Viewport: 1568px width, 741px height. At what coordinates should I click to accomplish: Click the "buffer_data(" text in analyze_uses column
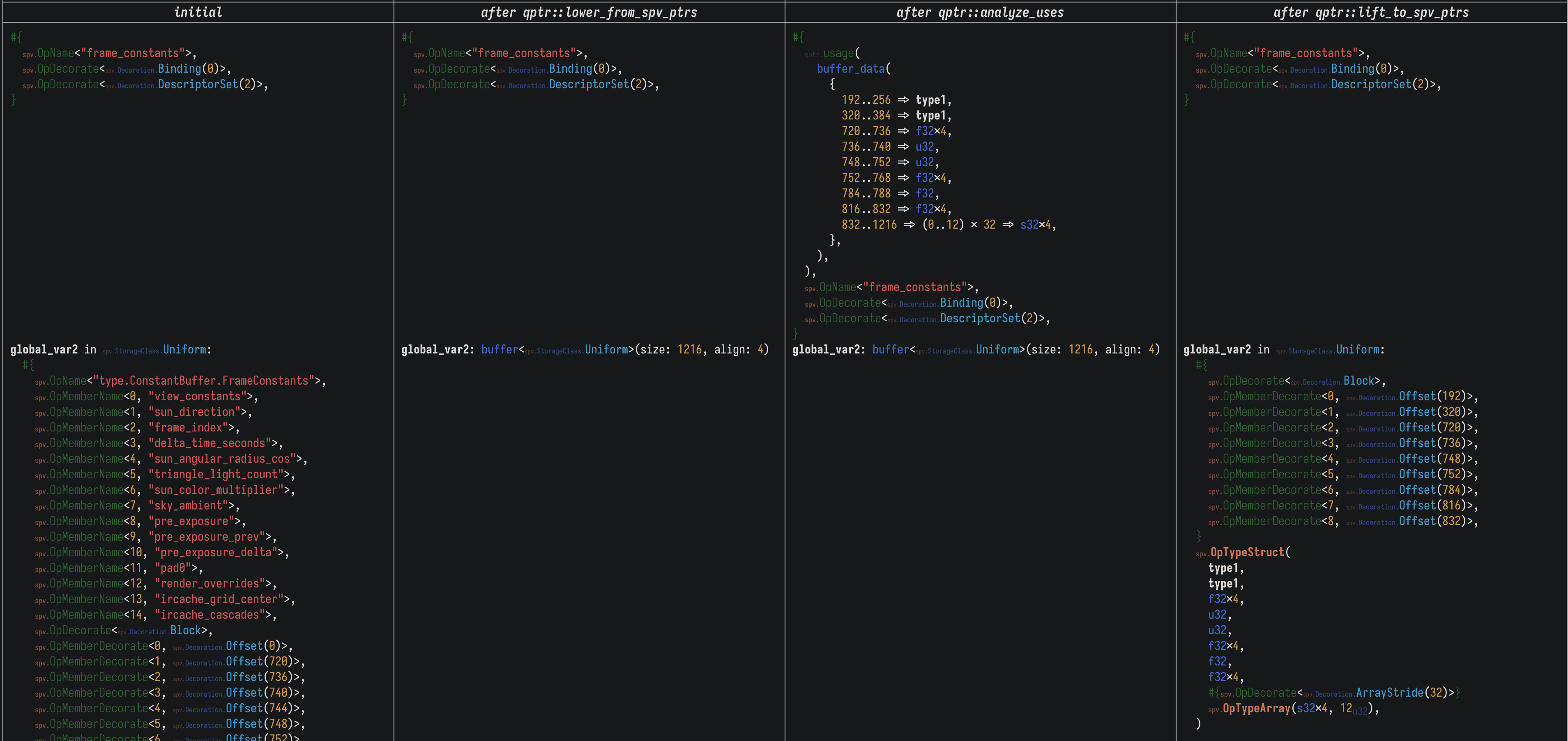pyautogui.click(x=853, y=69)
